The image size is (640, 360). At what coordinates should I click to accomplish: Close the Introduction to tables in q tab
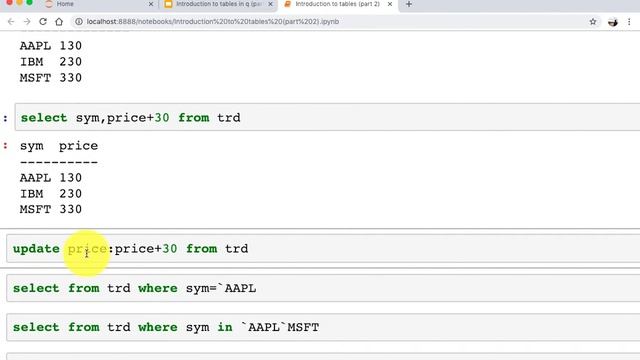pyautogui.click(x=270, y=4)
